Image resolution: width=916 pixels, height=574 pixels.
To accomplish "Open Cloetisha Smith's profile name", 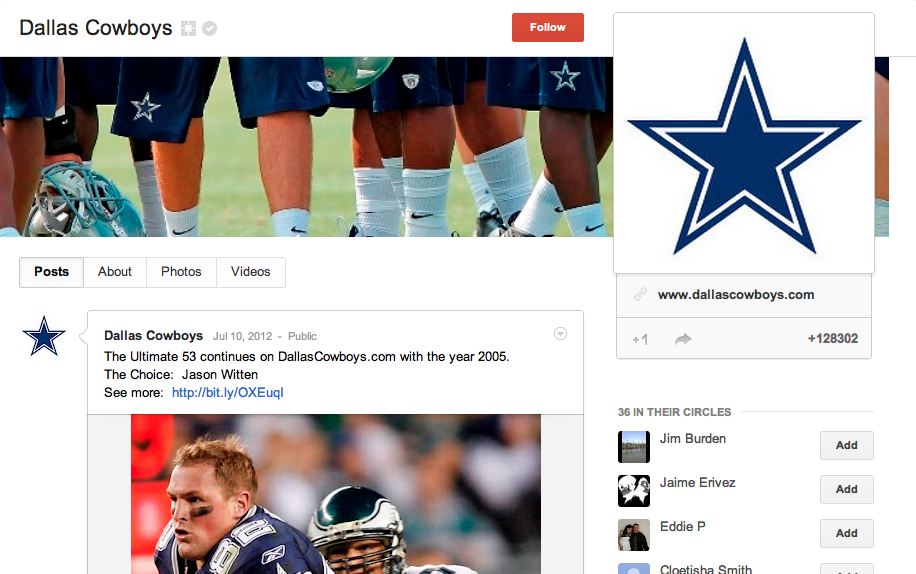I will (706, 569).
